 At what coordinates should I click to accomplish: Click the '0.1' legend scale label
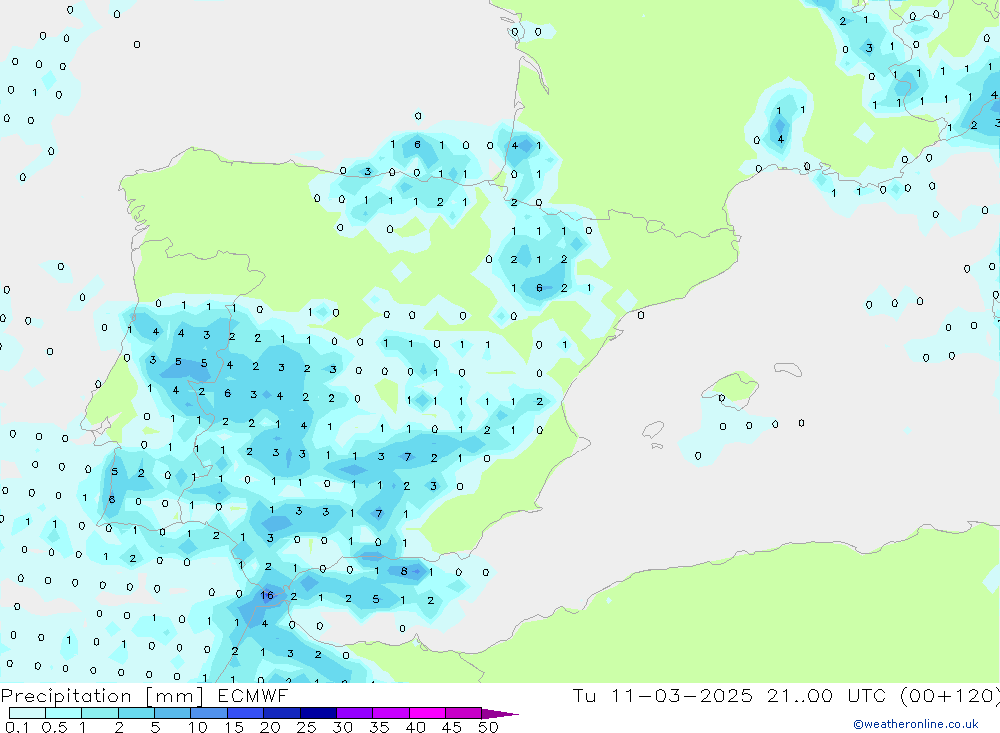17,727
